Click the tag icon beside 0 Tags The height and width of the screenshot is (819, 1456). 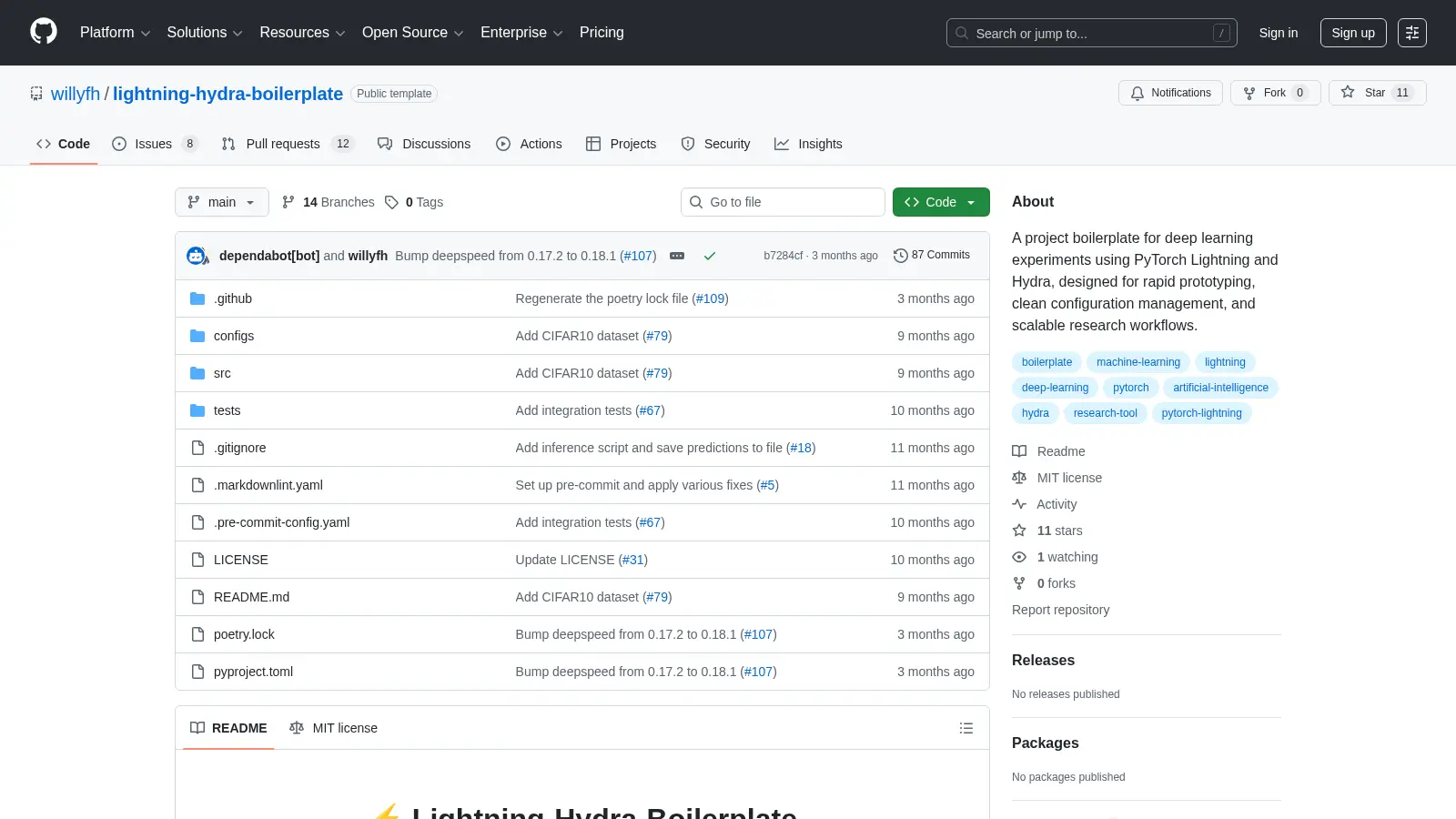coord(391,202)
